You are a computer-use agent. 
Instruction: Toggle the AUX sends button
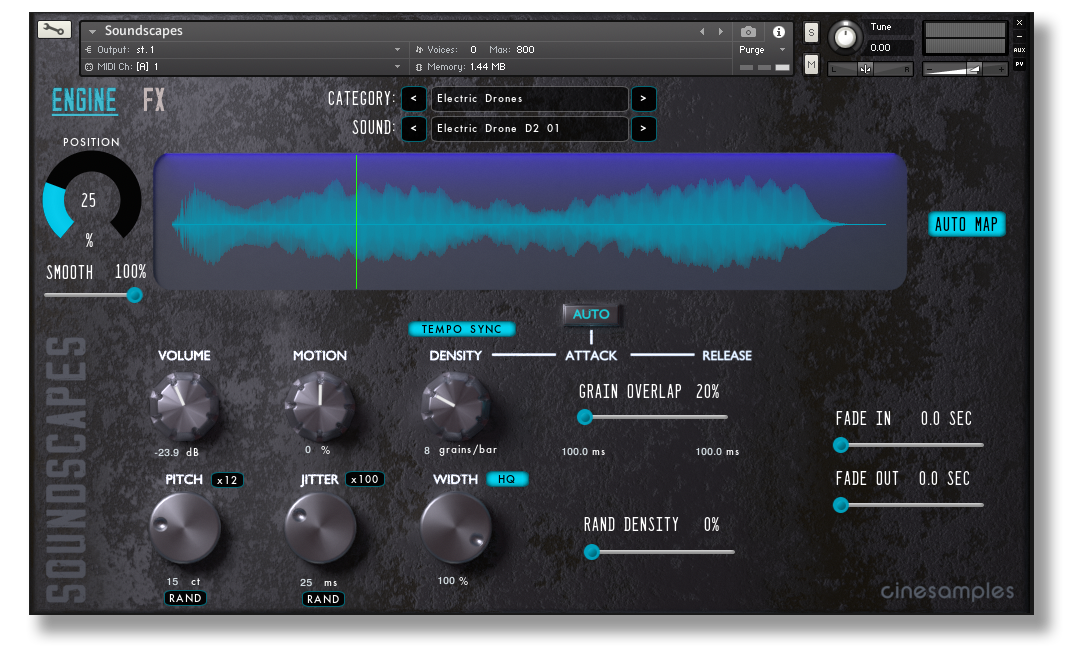[1019, 50]
